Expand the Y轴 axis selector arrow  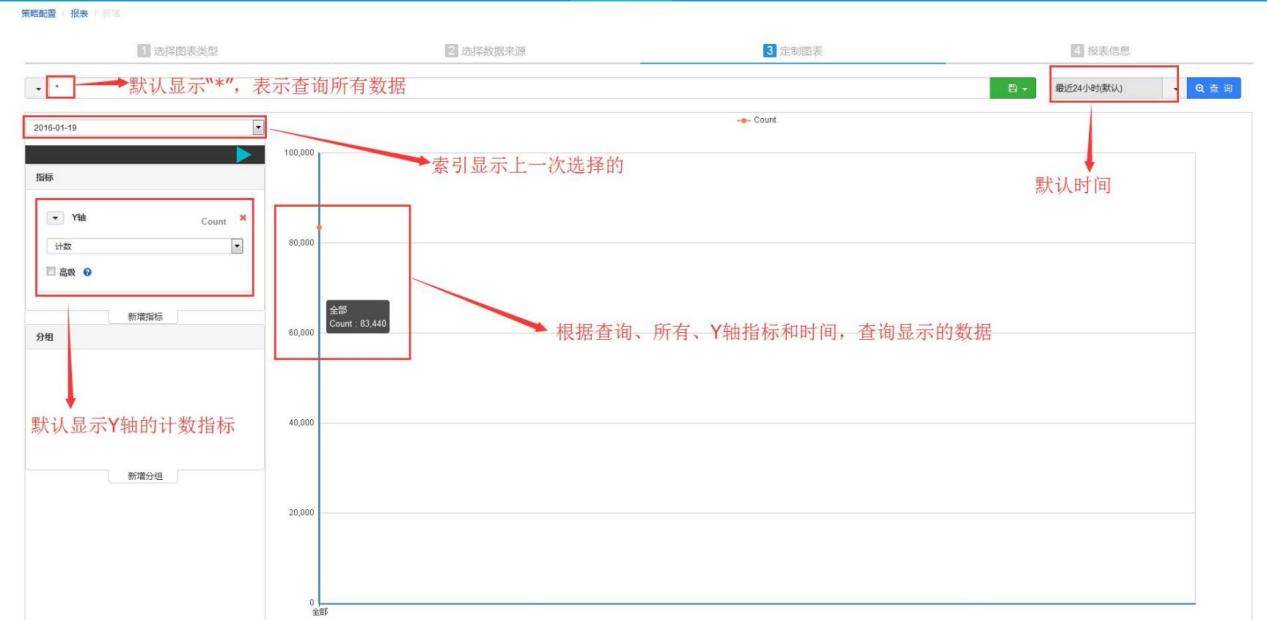tap(55, 218)
